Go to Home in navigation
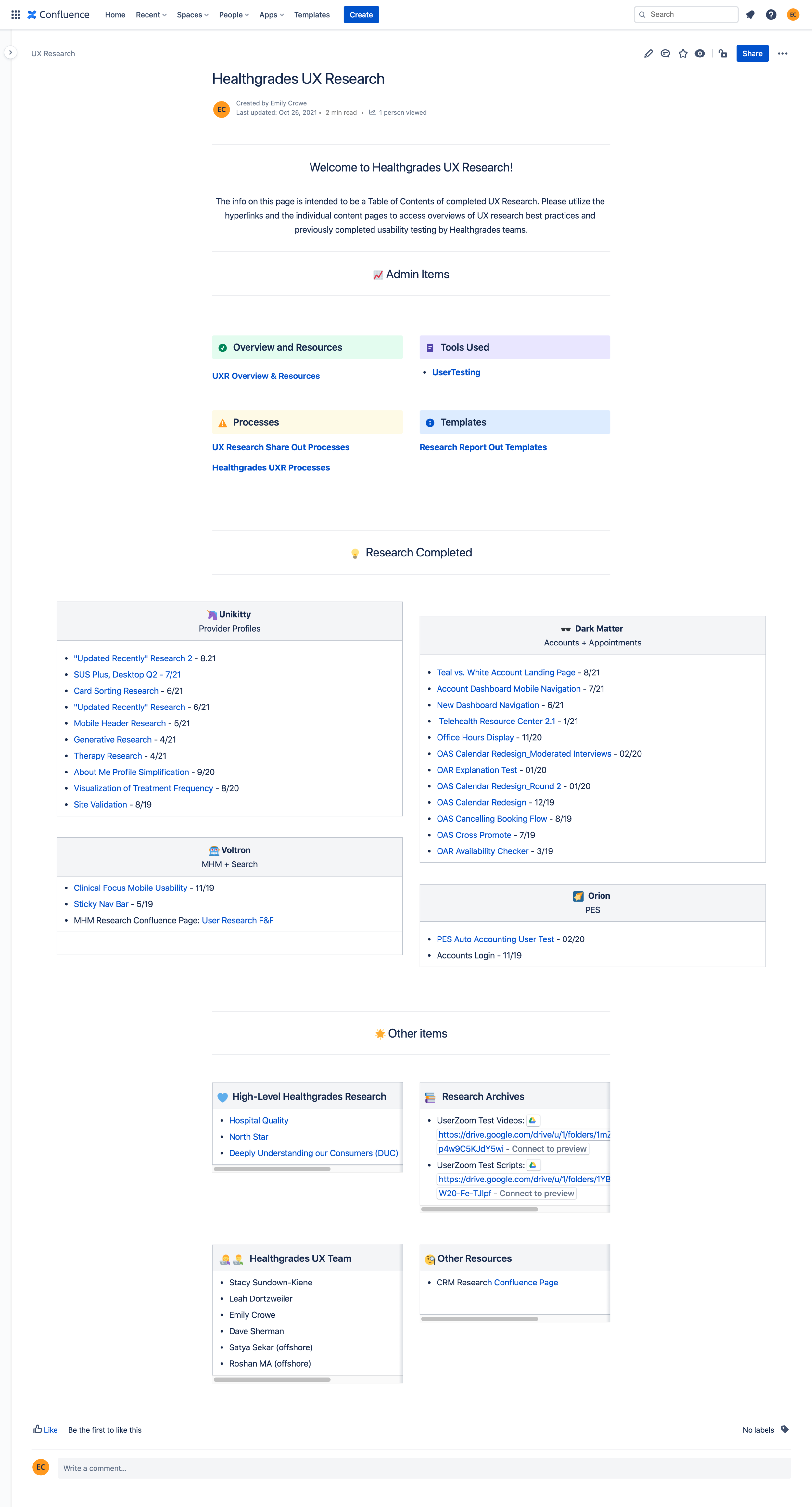The width and height of the screenshot is (812, 1507). point(115,15)
